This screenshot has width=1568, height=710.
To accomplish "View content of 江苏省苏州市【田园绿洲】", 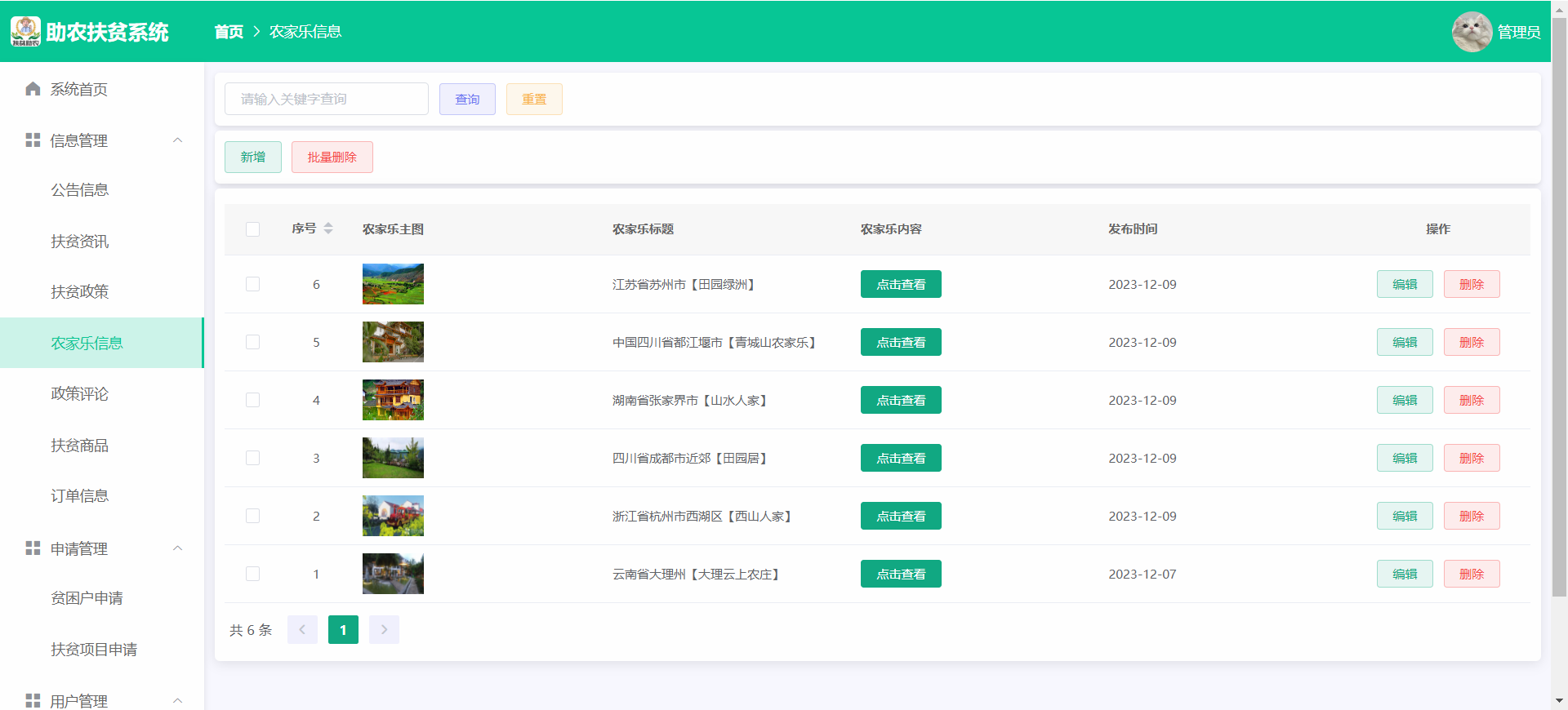I will (901, 284).
